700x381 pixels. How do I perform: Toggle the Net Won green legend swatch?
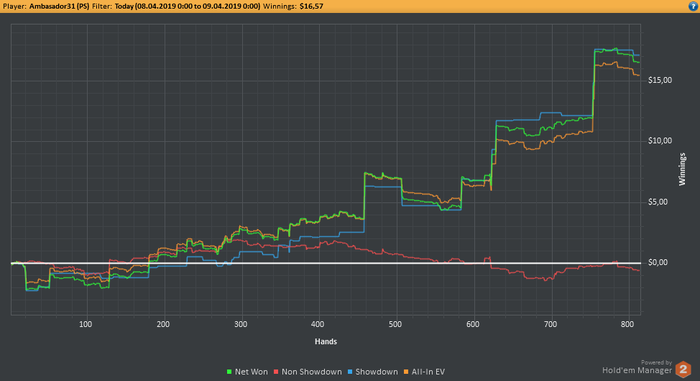coord(229,372)
